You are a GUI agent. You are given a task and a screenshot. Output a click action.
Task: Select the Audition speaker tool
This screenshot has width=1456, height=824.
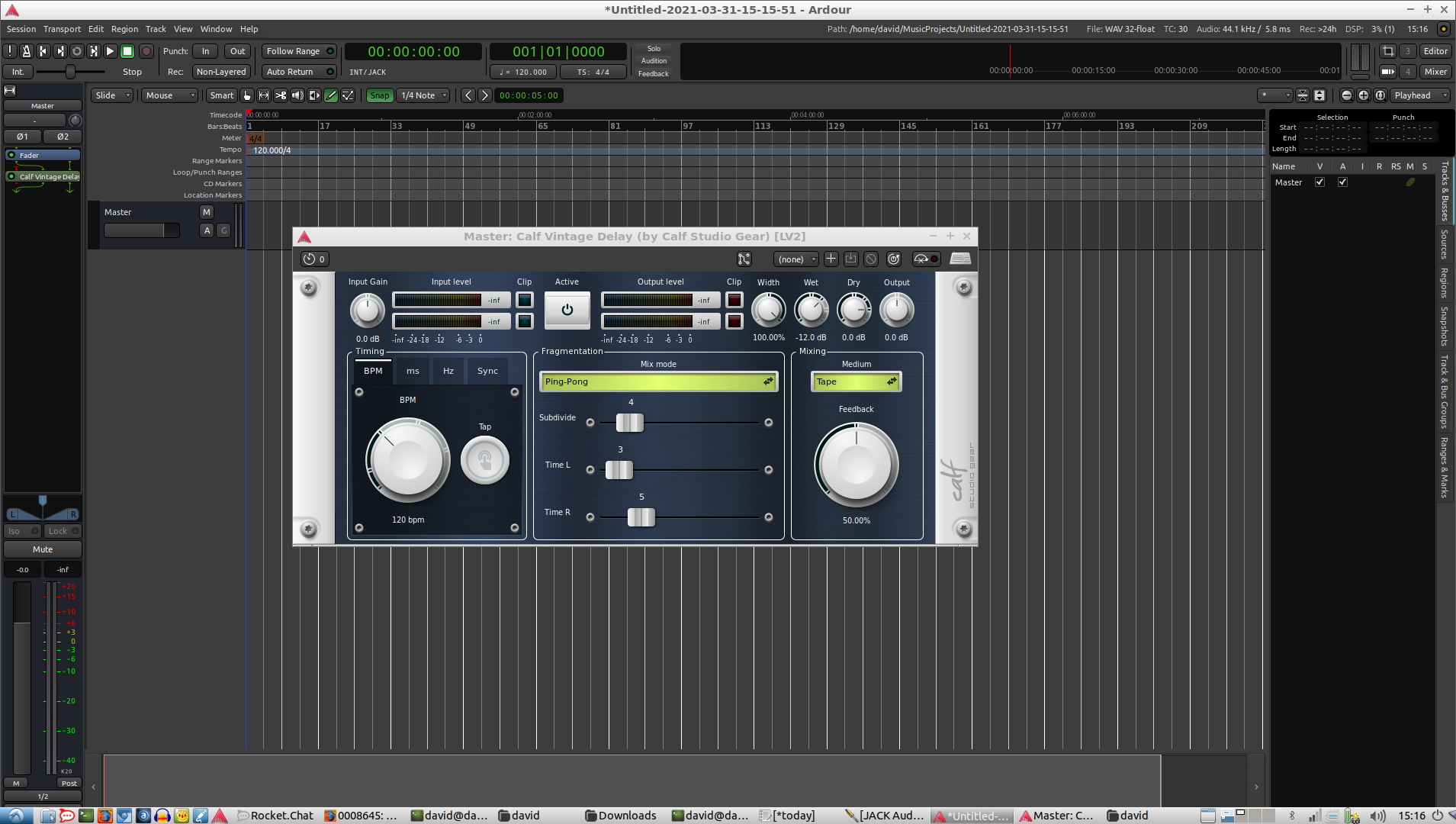pyautogui.click(x=297, y=95)
